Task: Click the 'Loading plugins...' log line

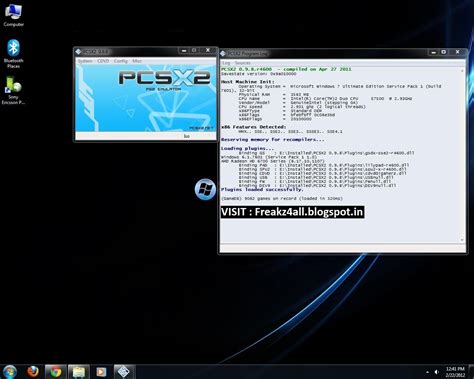Action: click(247, 148)
